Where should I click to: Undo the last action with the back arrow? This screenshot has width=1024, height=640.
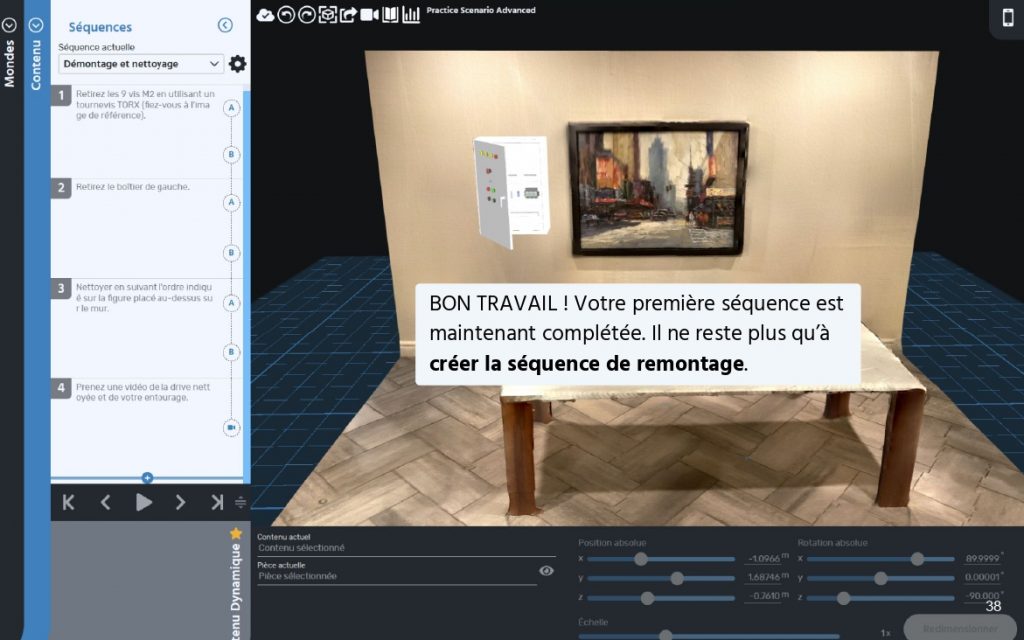point(286,15)
